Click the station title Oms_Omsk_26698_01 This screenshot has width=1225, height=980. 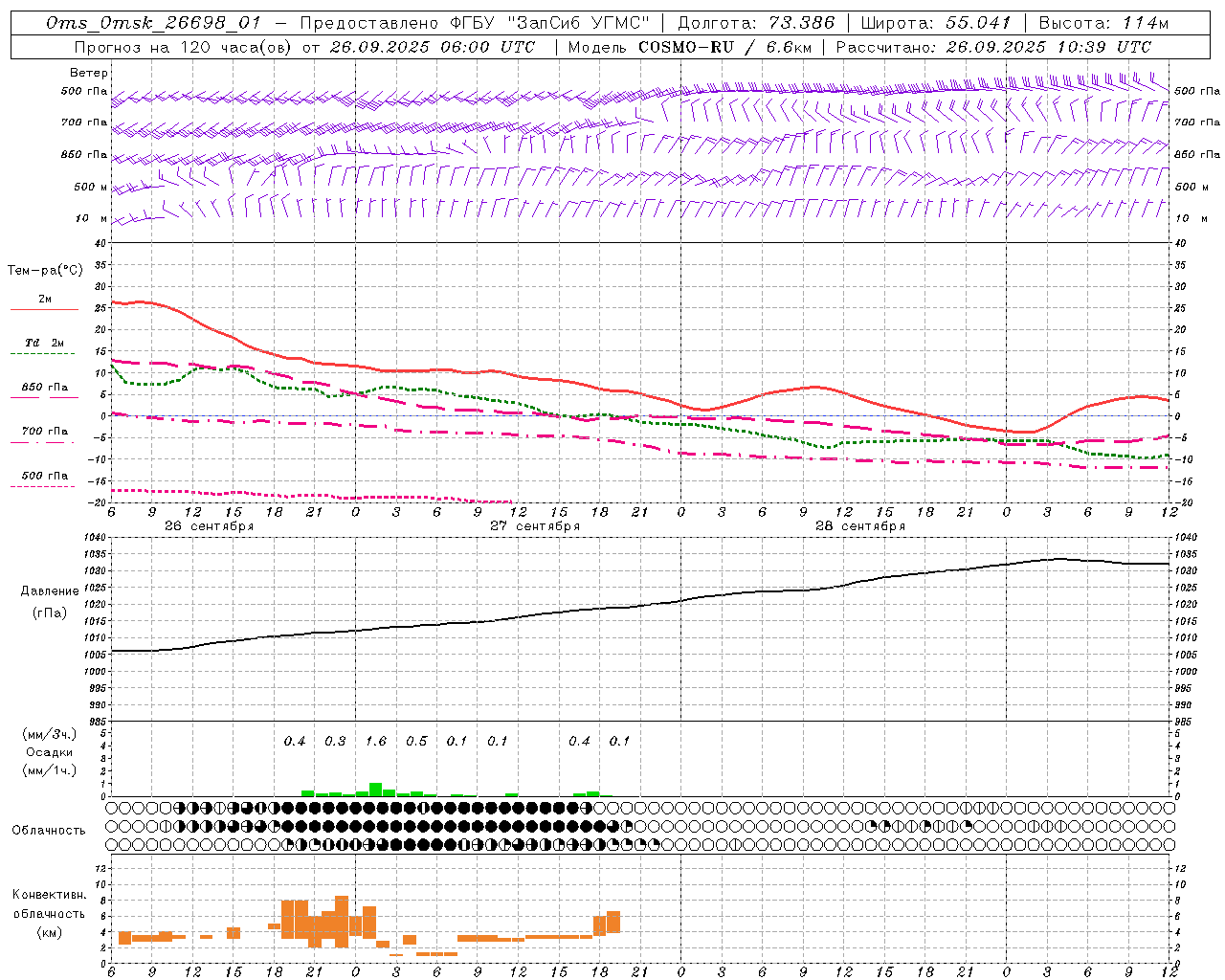coord(153,23)
